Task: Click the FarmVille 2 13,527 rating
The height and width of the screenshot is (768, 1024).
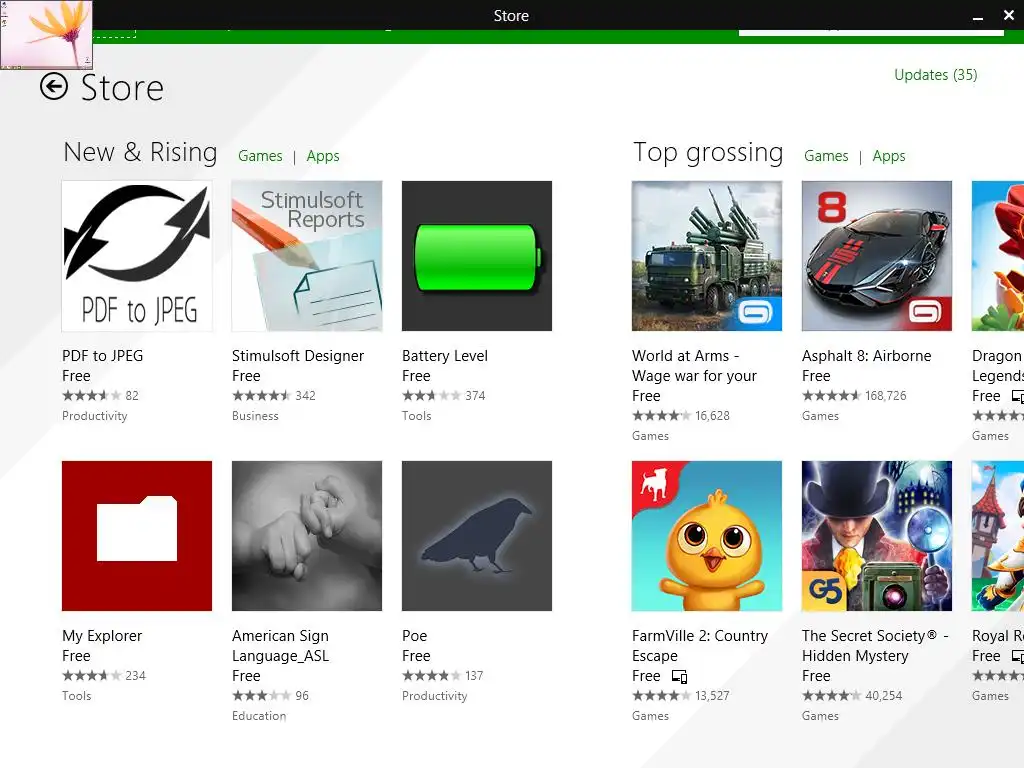Action: click(x=680, y=696)
